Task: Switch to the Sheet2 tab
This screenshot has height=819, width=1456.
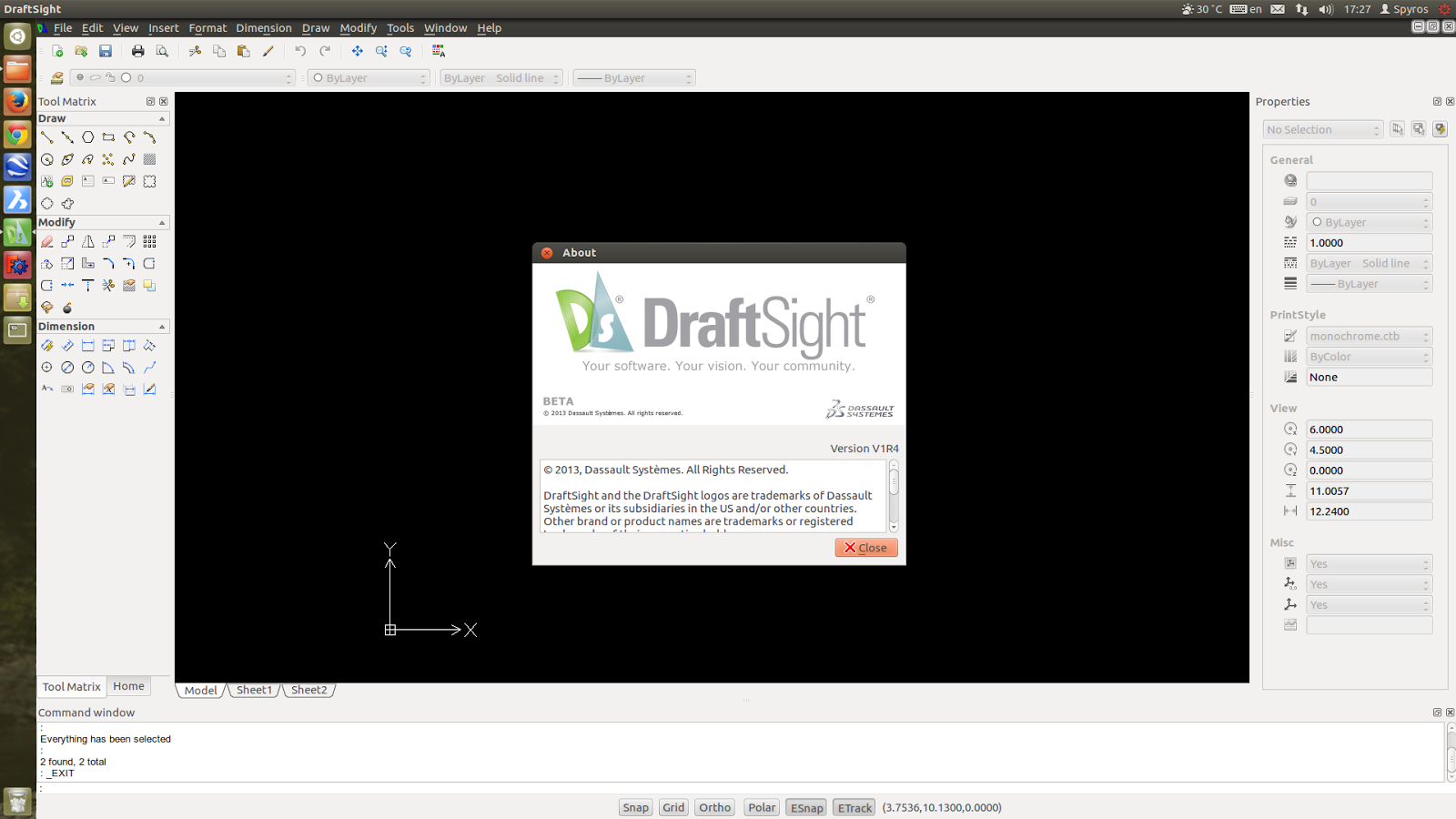Action: coord(309,690)
